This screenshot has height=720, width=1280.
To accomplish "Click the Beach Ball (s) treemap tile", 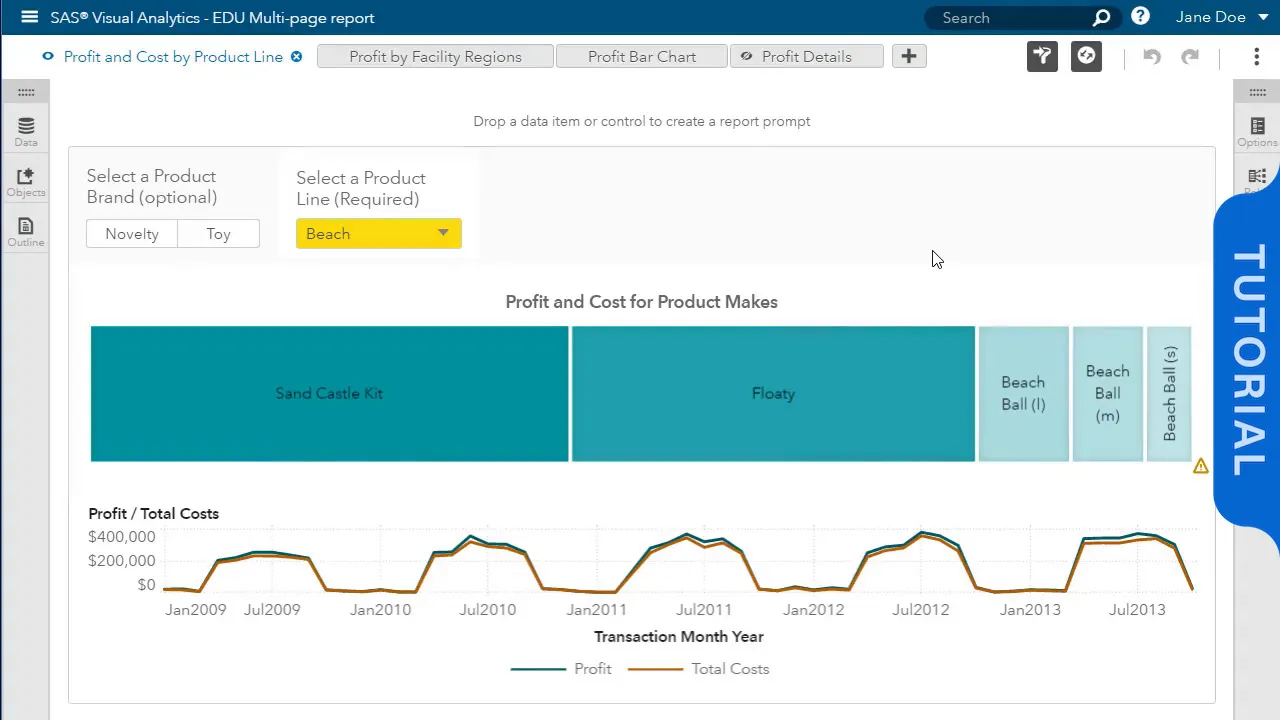I will click(1168, 394).
